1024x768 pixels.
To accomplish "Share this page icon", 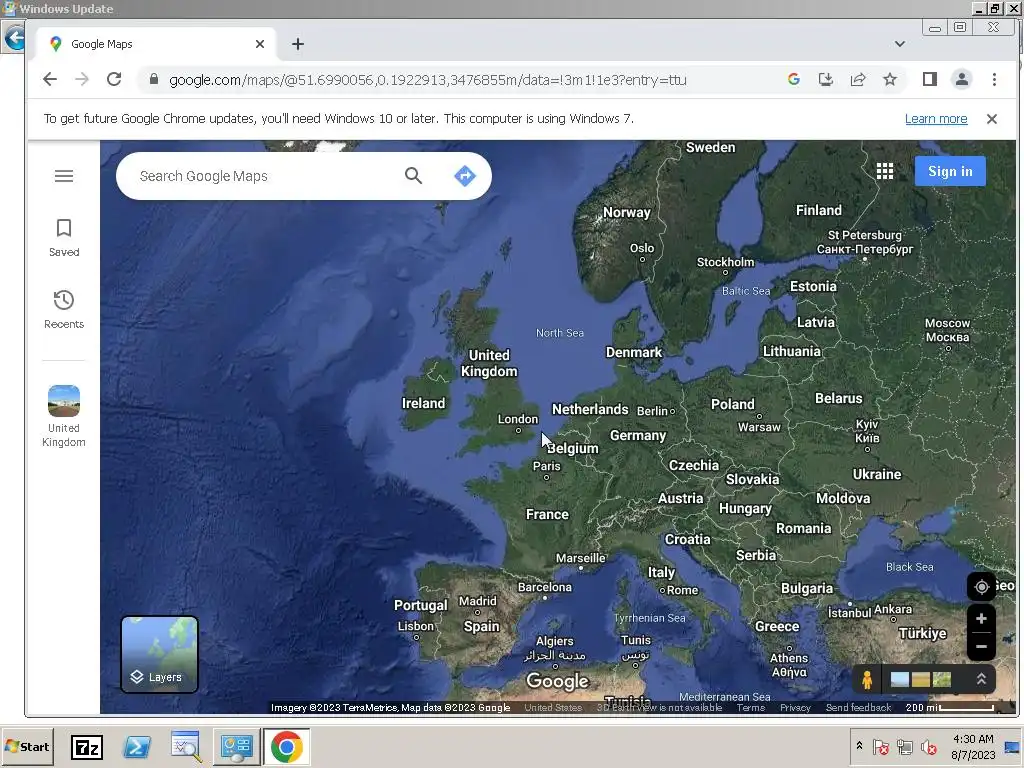I will click(857, 80).
